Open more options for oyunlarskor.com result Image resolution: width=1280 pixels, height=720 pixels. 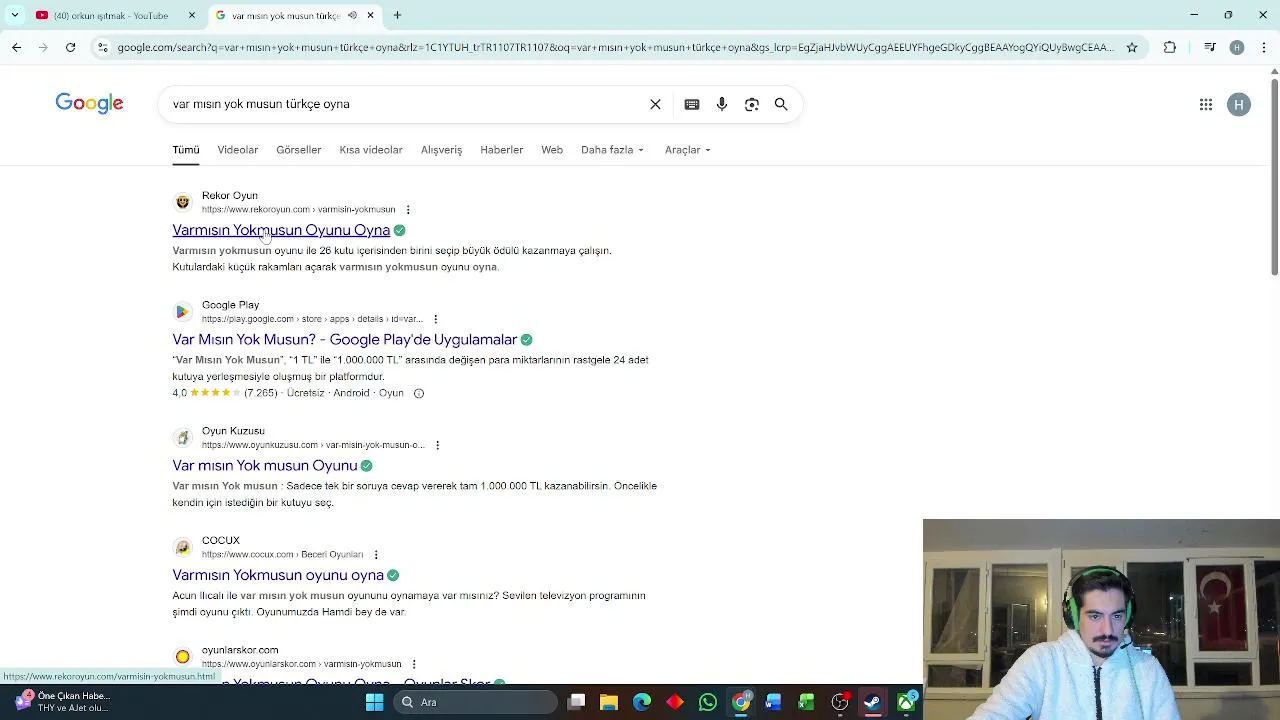414,664
